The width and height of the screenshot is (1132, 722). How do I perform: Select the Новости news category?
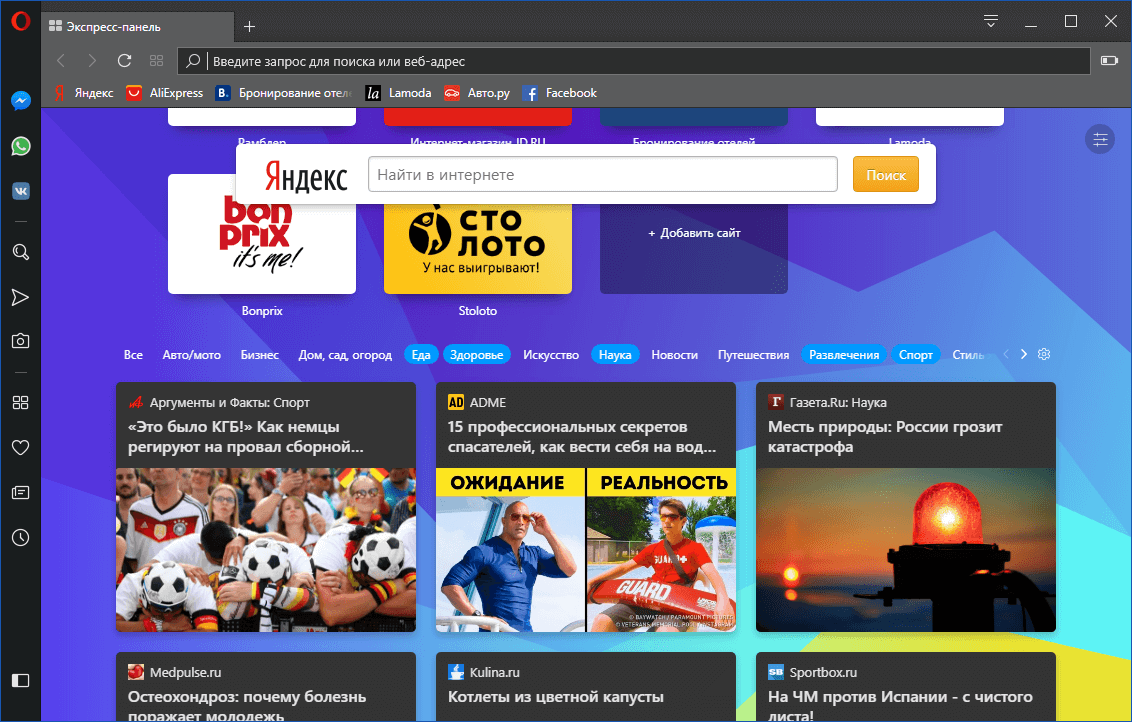tap(674, 355)
